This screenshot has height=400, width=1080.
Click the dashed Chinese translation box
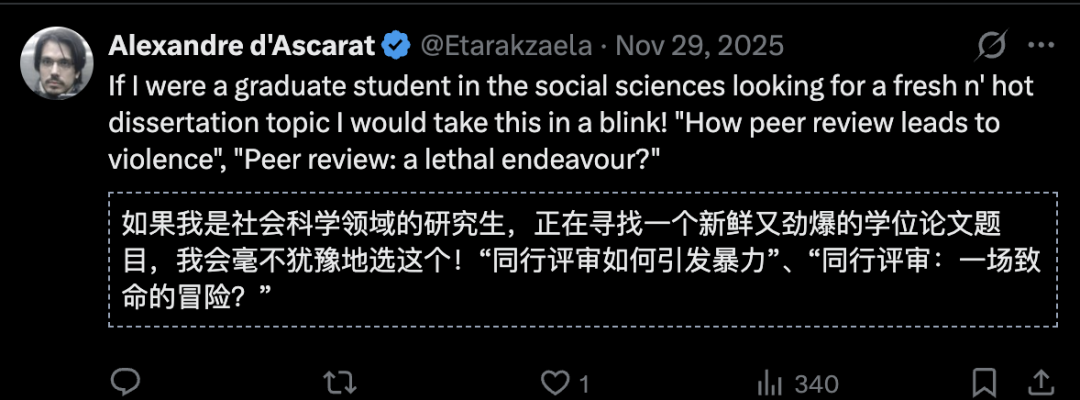[582, 259]
